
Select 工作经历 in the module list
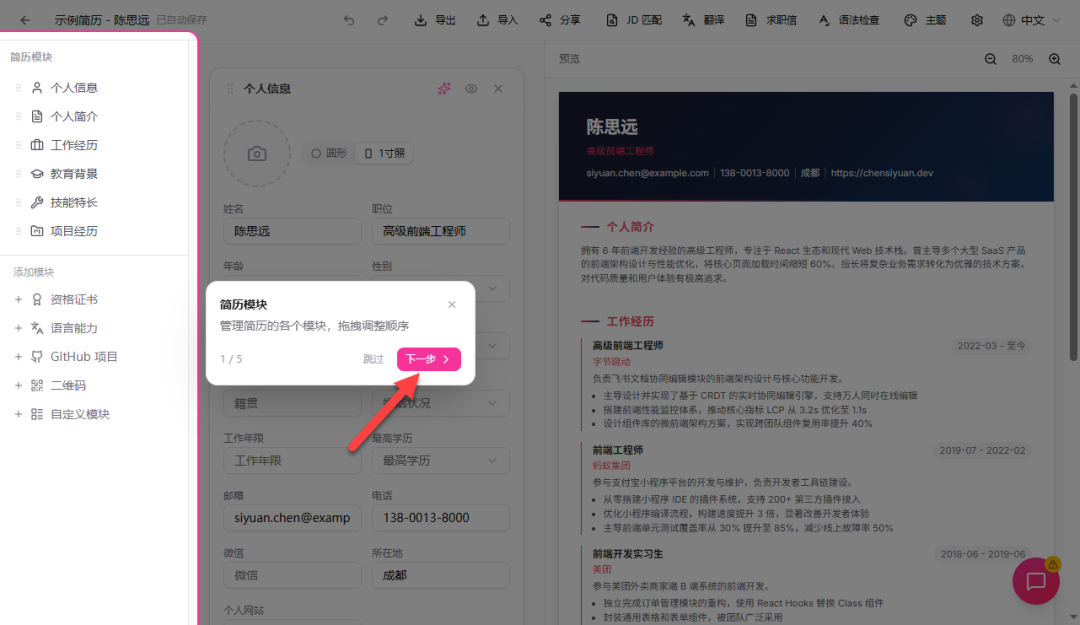click(x=74, y=145)
